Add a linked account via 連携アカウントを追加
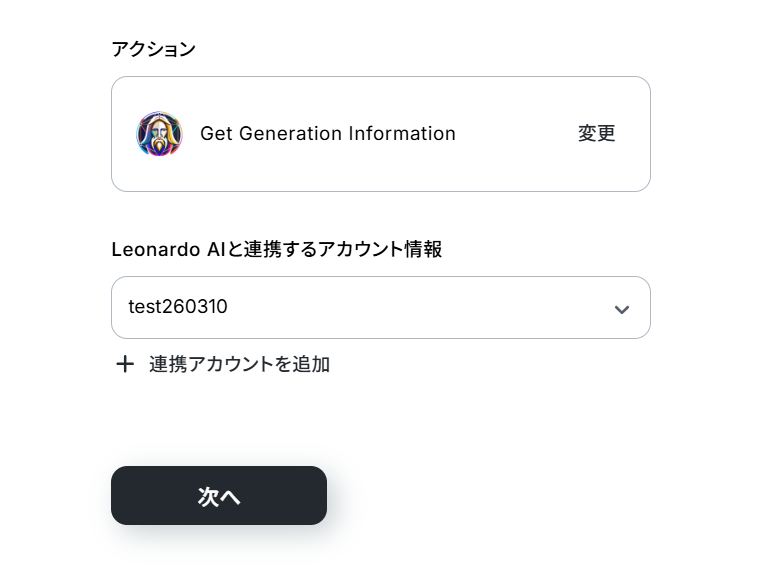 pos(239,364)
